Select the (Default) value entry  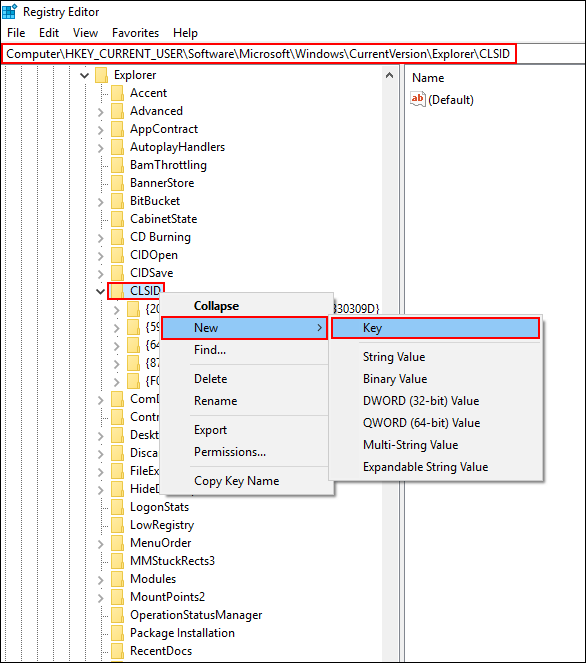[451, 100]
